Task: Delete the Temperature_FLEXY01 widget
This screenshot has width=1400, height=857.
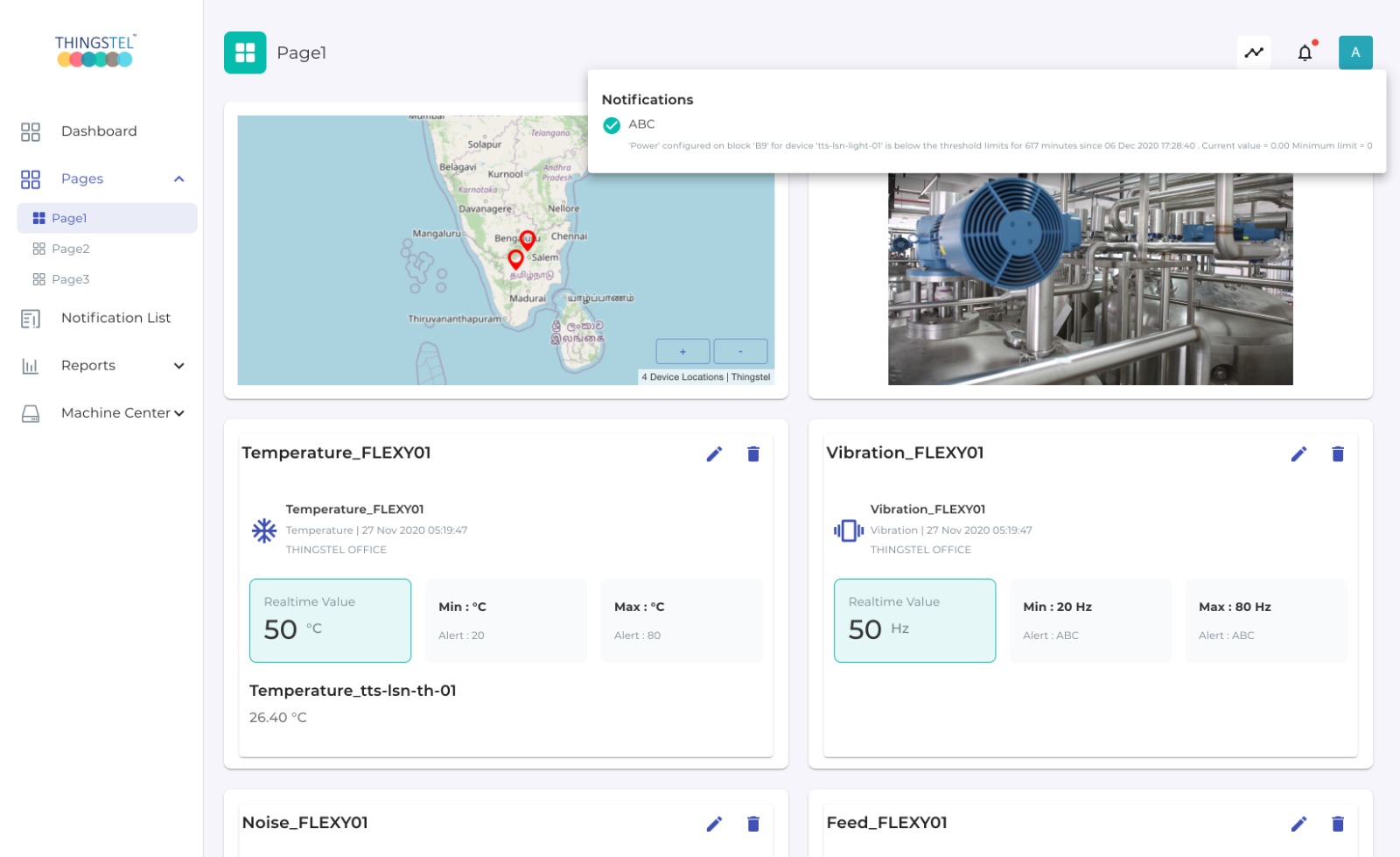Action: (752, 453)
